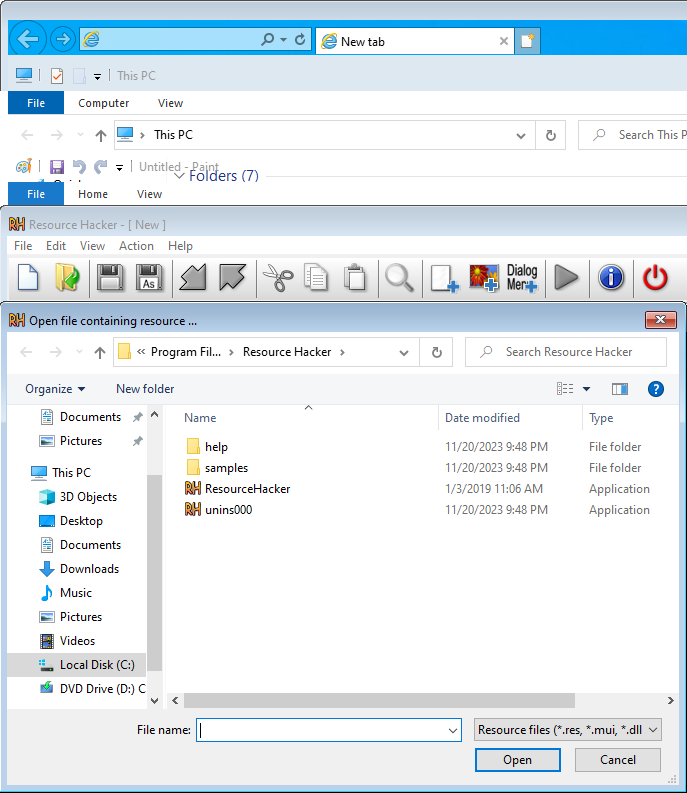Click the New folder button
Image resolution: width=687 pixels, height=793 pixels.
click(x=145, y=389)
